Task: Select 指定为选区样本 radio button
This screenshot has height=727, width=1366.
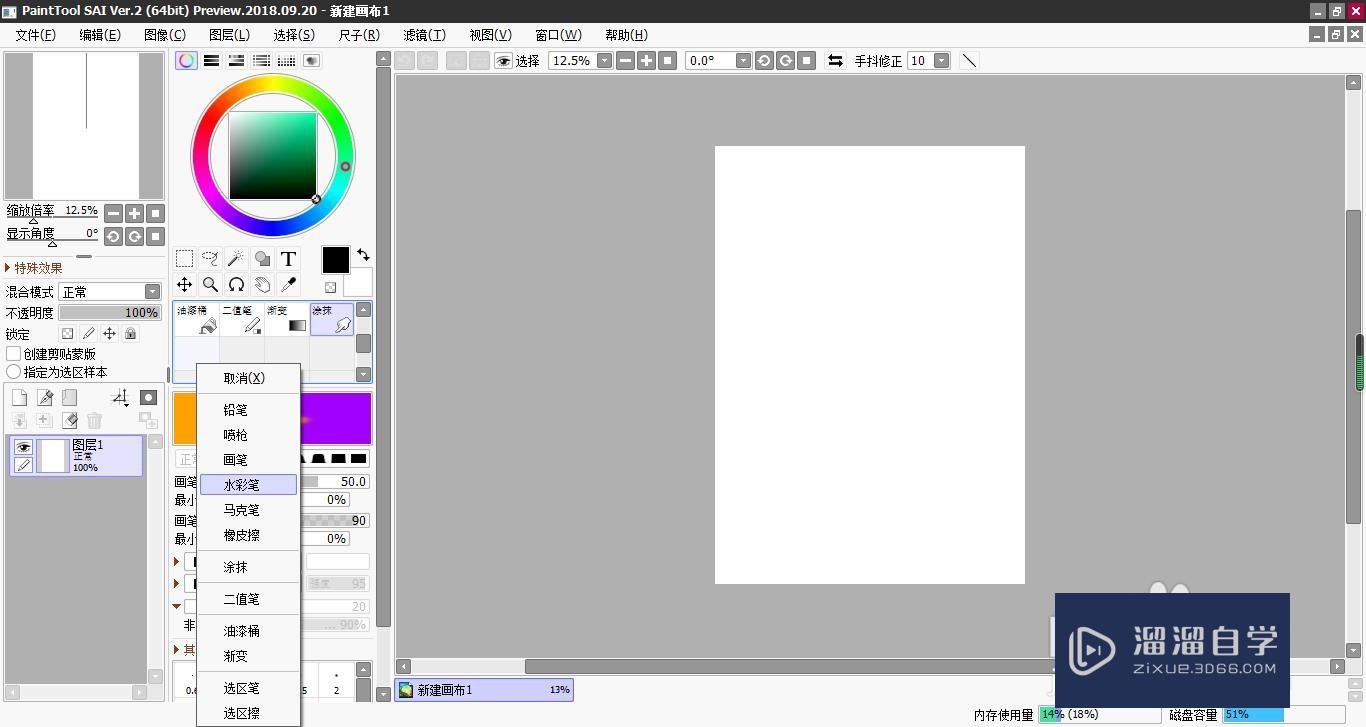Action: [14, 371]
